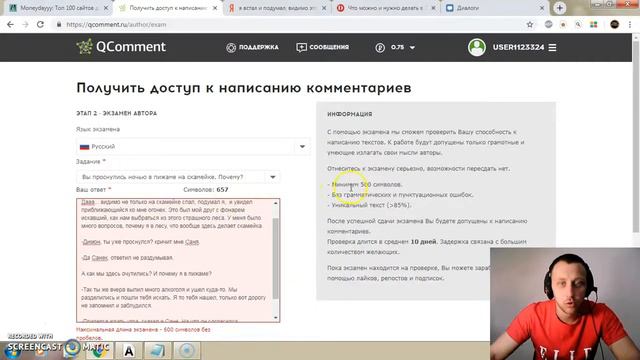The width and height of the screenshot is (640, 360).
Task: Switch to the Moneydayyy browser tab
Action: point(59,8)
